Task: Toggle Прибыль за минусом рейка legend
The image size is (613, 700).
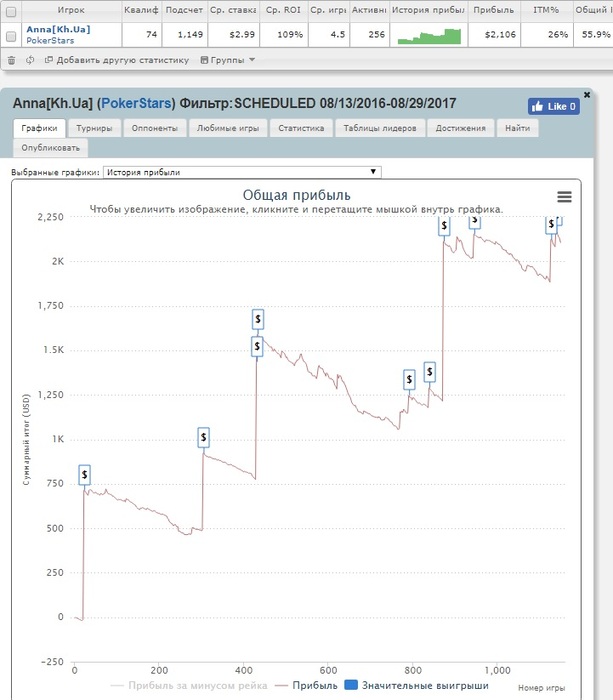Action: [x=189, y=685]
